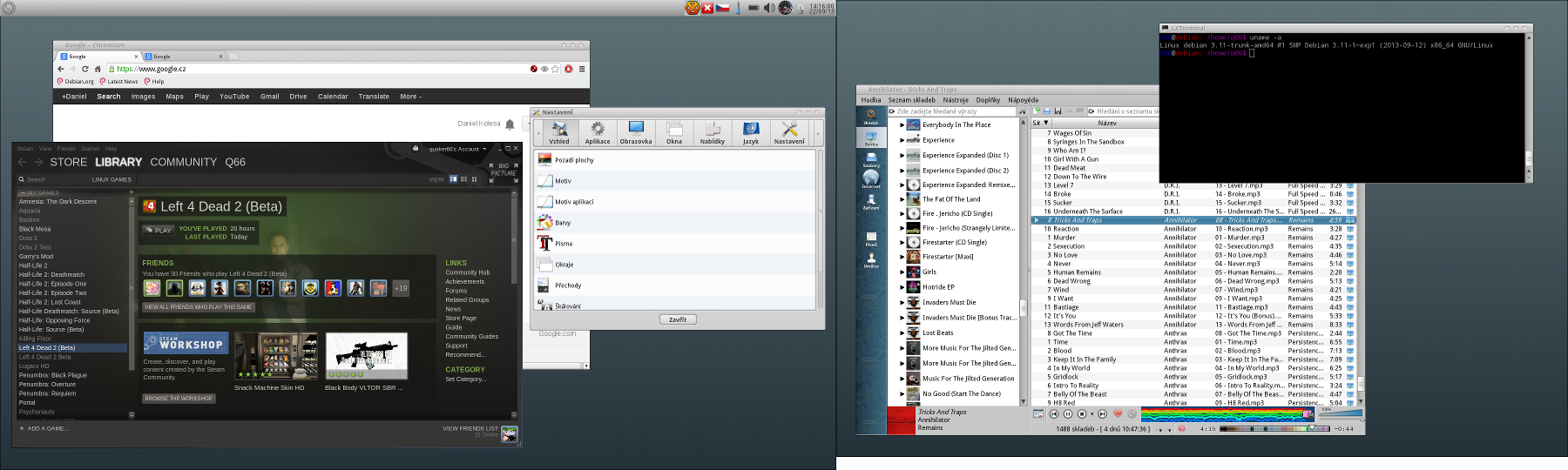
Task: Open the Achievements link in Steam
Action: pyautogui.click(x=465, y=282)
